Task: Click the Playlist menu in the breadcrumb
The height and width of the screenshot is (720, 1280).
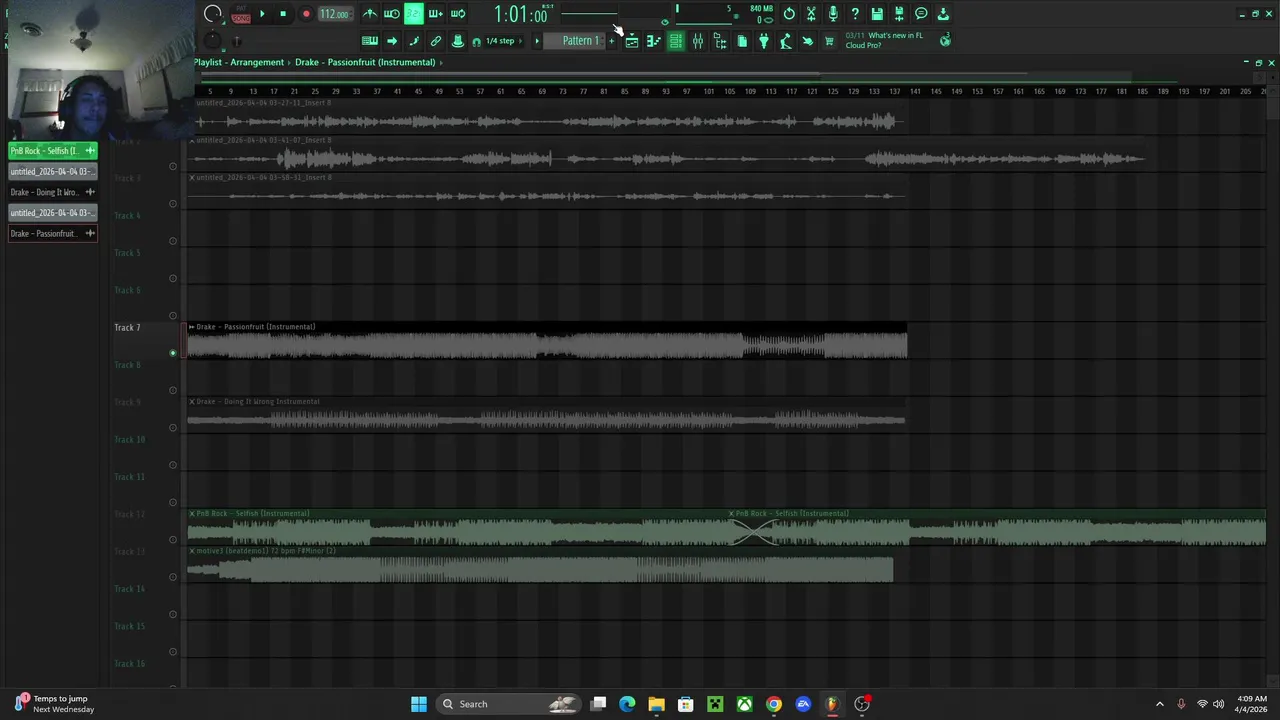Action: pyautogui.click(x=208, y=62)
